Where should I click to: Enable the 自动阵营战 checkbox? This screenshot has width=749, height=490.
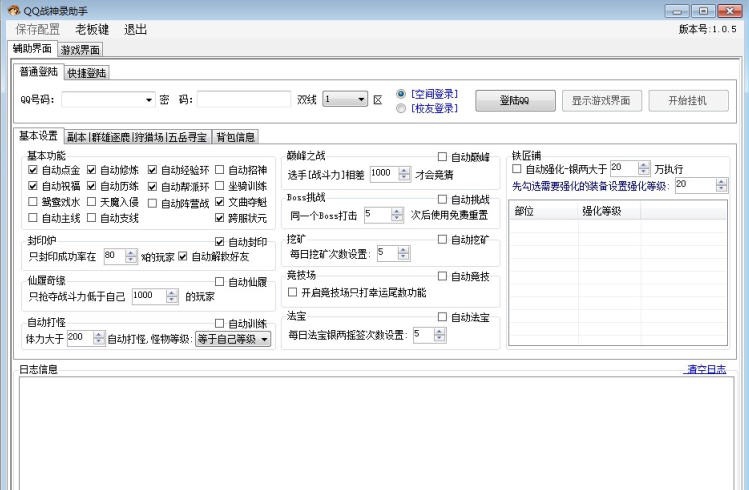tap(152, 203)
